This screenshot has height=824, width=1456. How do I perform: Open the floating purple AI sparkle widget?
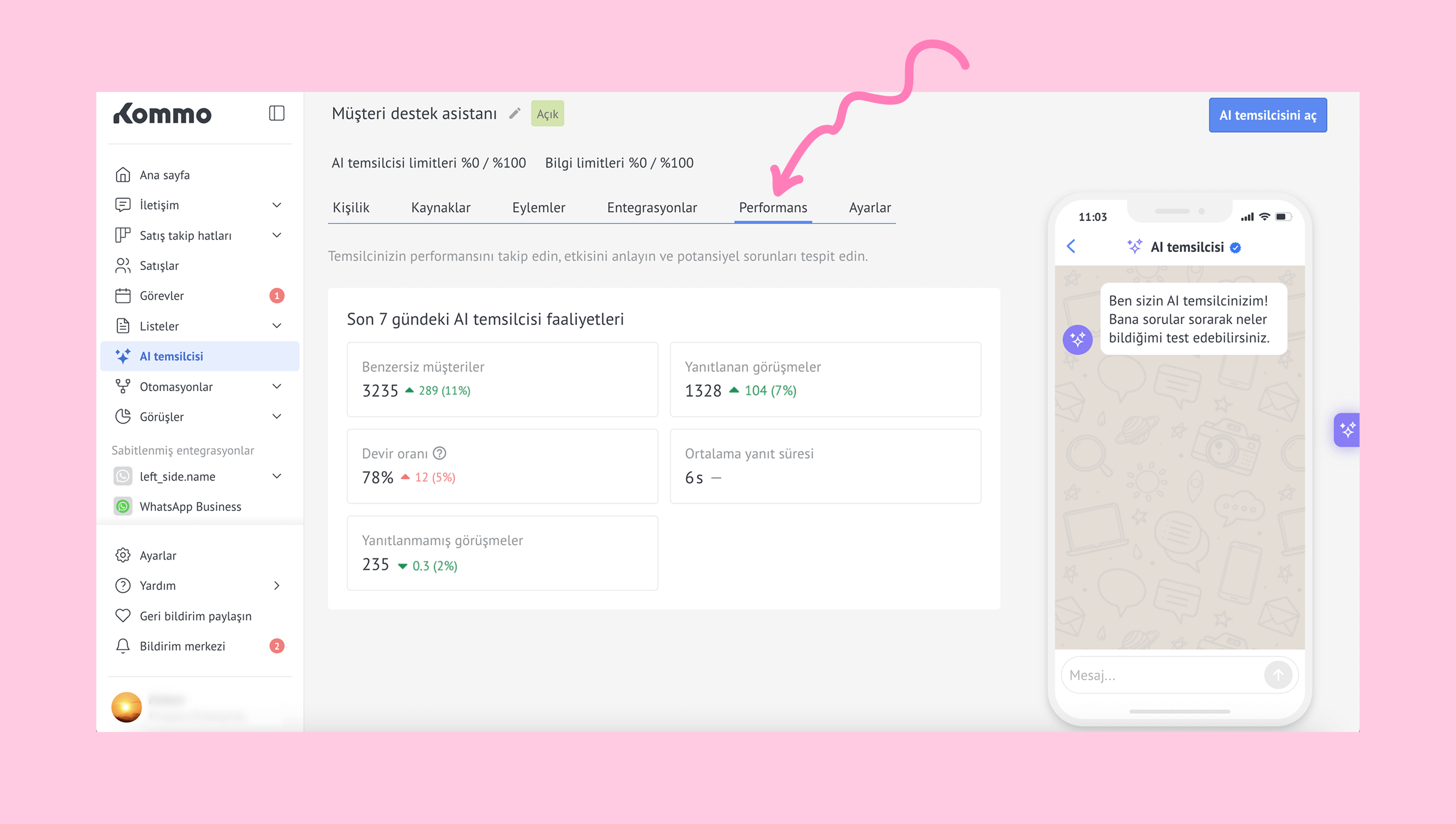tap(1347, 430)
